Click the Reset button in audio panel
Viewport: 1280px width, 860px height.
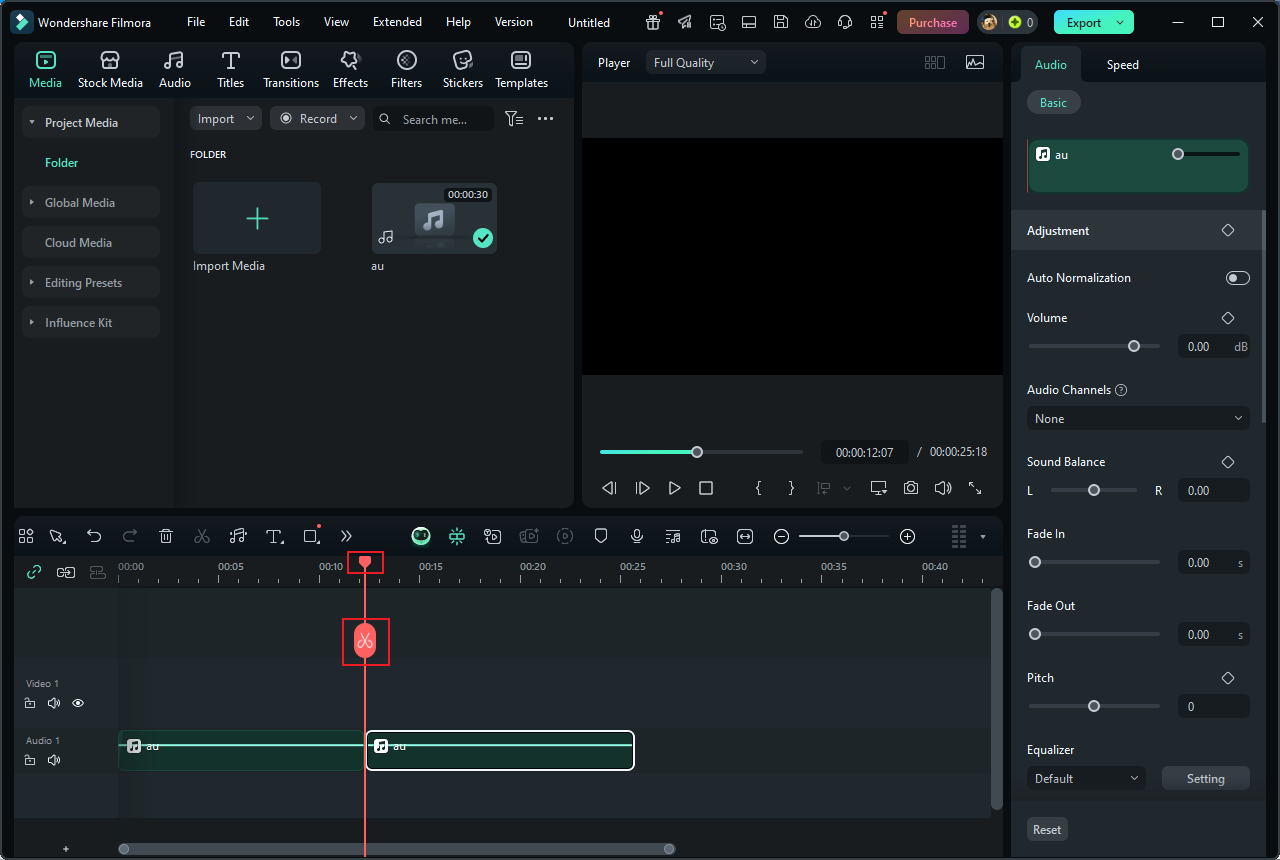click(x=1047, y=829)
